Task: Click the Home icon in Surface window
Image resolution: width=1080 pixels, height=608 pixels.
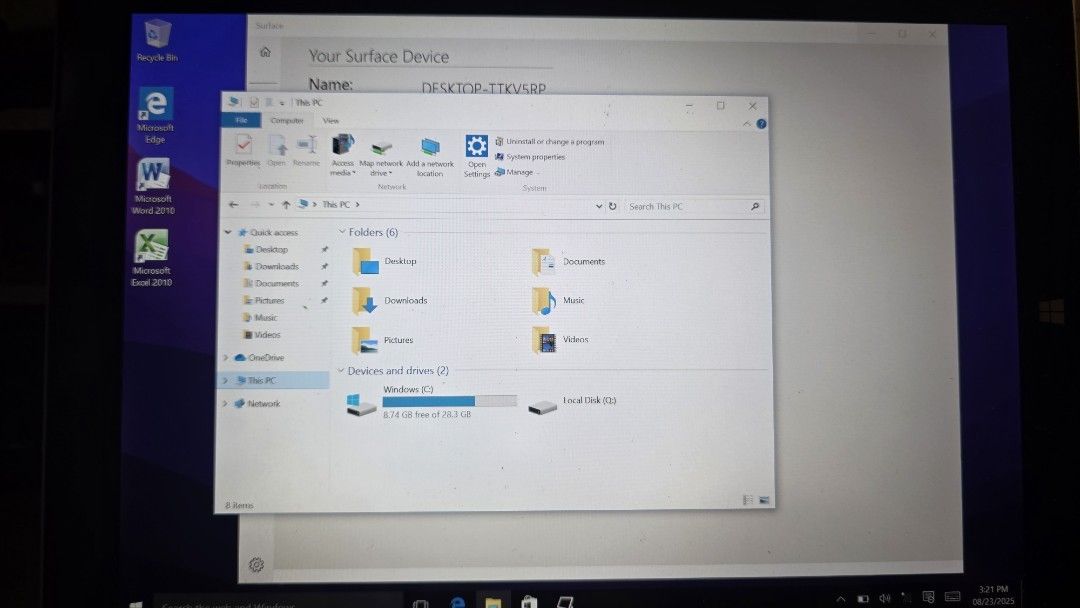Action: pos(265,52)
